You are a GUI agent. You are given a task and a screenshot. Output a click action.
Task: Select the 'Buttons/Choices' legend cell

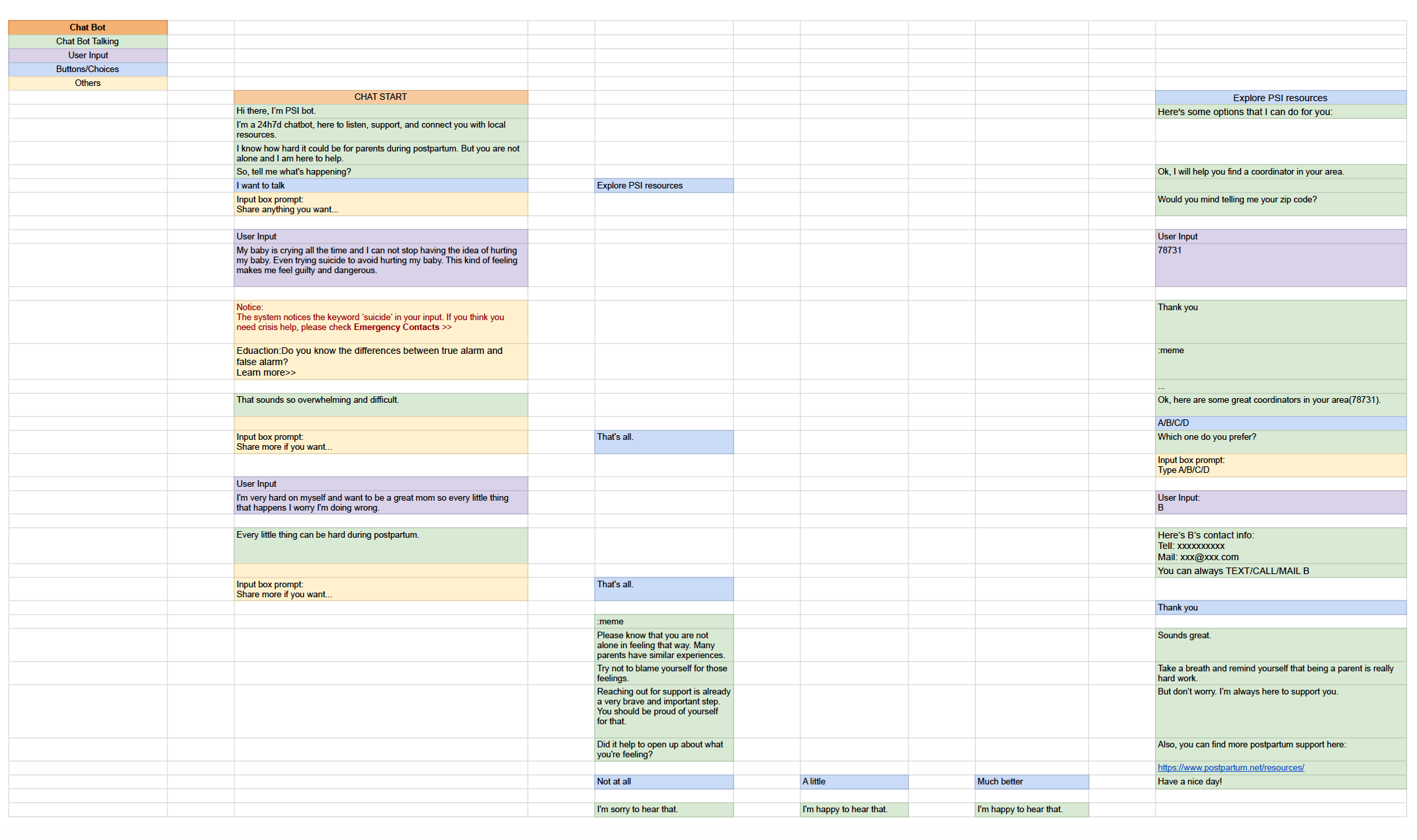pyautogui.click(x=88, y=69)
